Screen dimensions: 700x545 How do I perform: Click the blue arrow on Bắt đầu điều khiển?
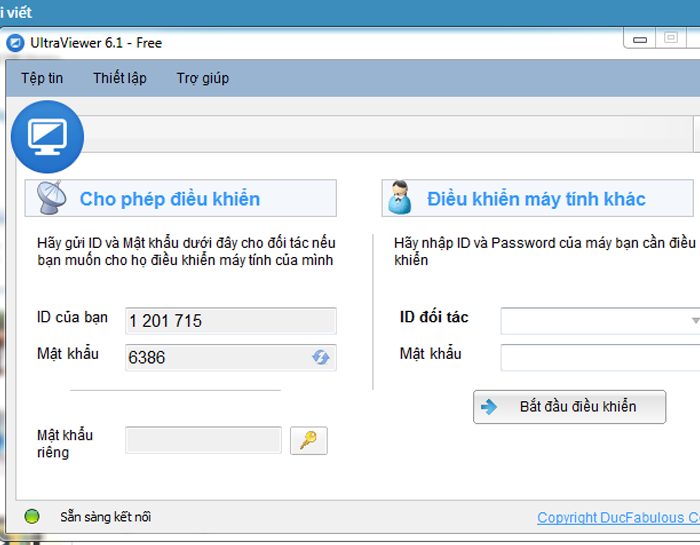[488, 407]
